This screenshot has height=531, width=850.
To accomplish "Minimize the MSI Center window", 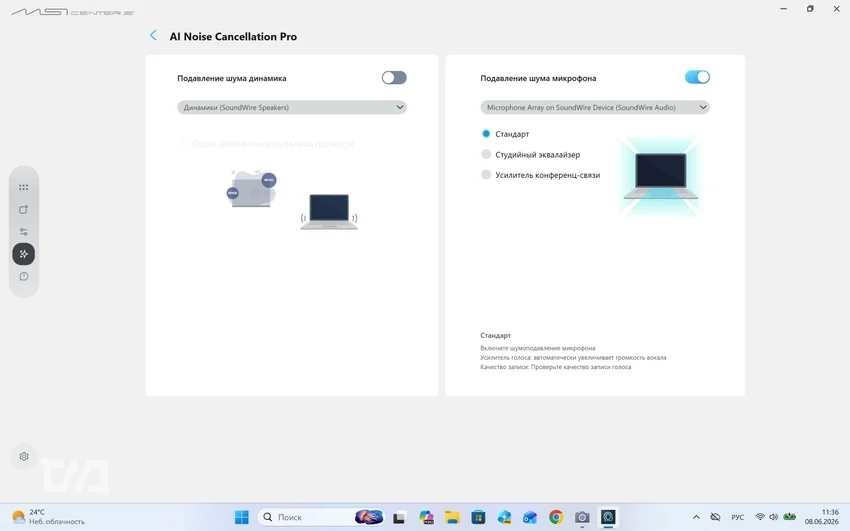I will [784, 9].
